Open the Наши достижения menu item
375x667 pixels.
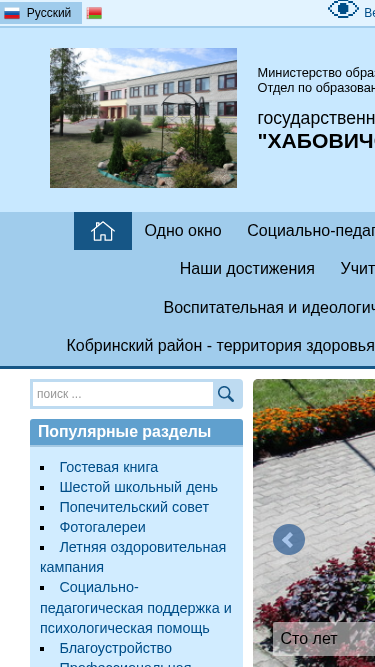(x=247, y=269)
